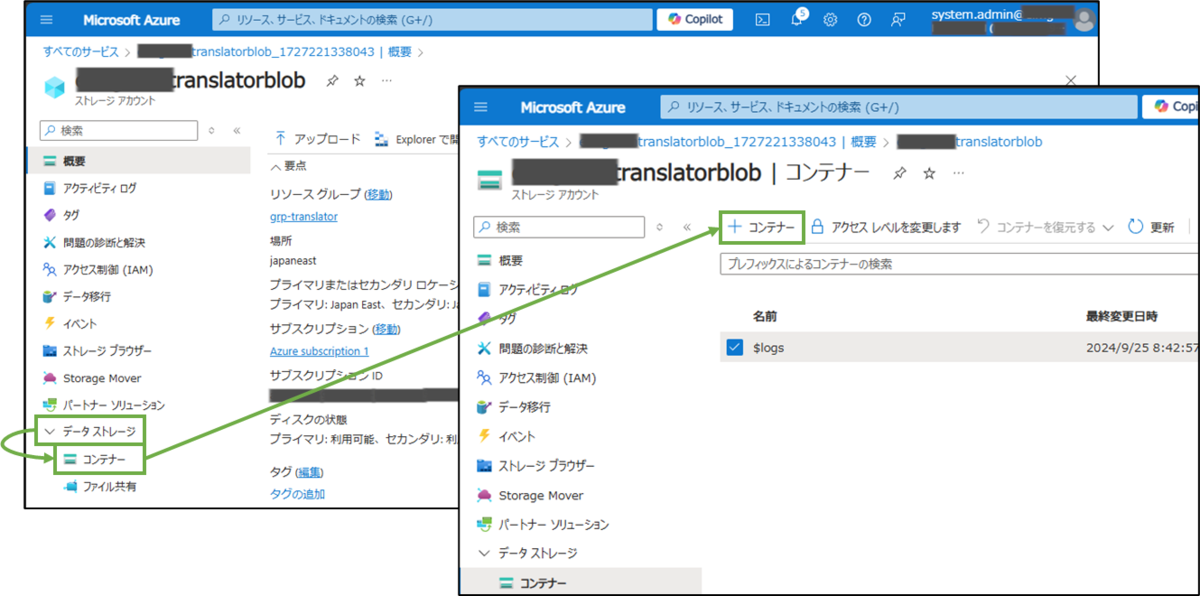
Task: Click global search box in back window
Action: [x=430, y=19]
